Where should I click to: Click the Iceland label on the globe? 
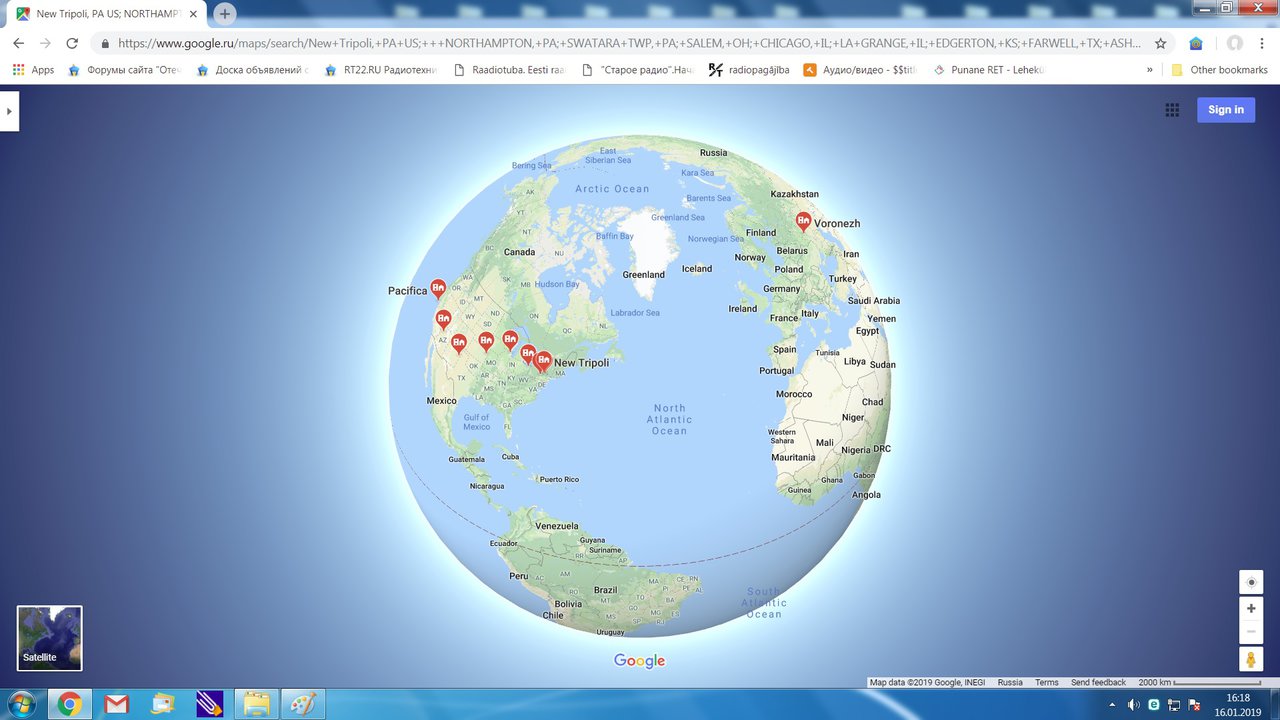pos(697,268)
